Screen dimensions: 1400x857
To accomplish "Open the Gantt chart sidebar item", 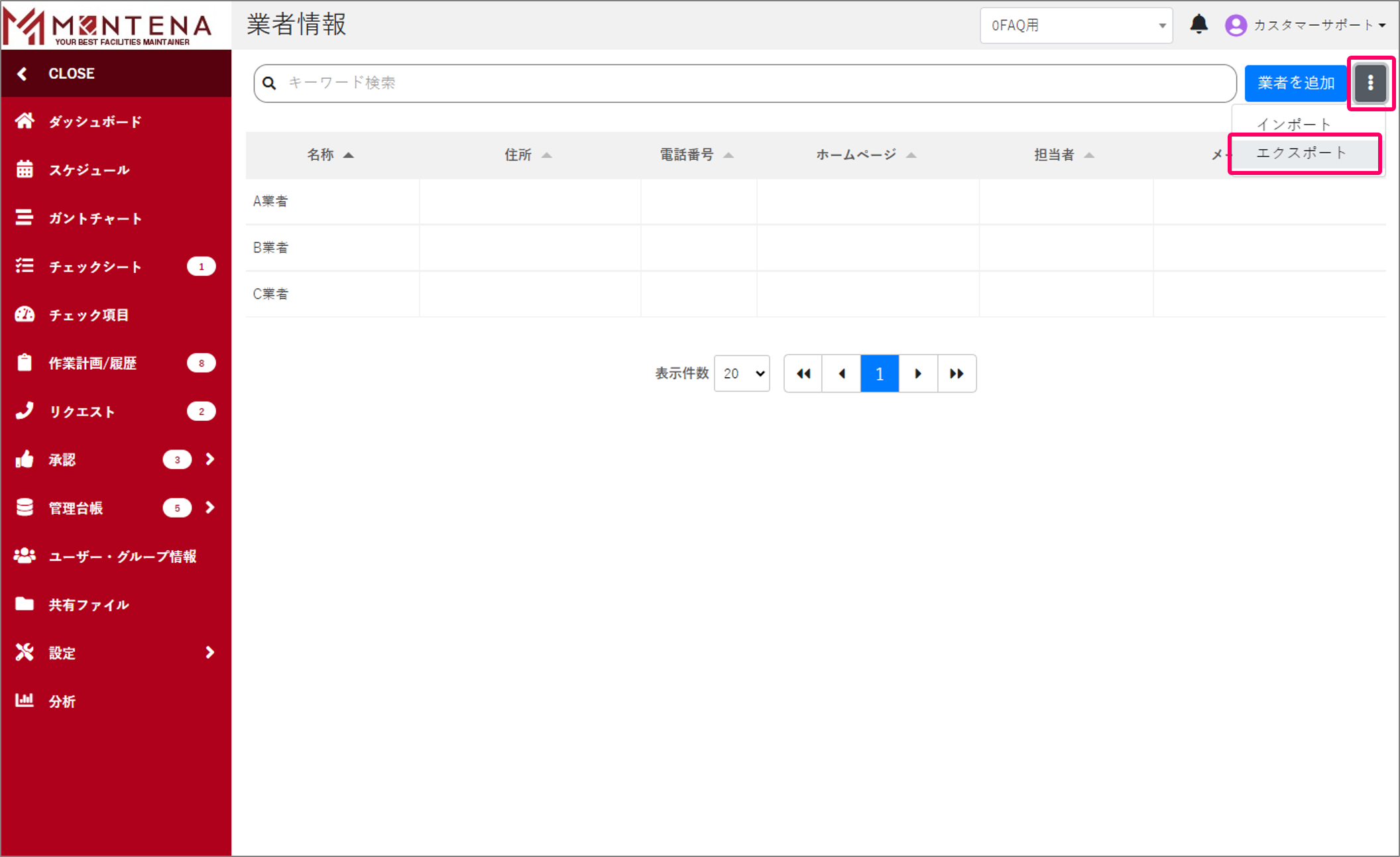I will click(94, 218).
